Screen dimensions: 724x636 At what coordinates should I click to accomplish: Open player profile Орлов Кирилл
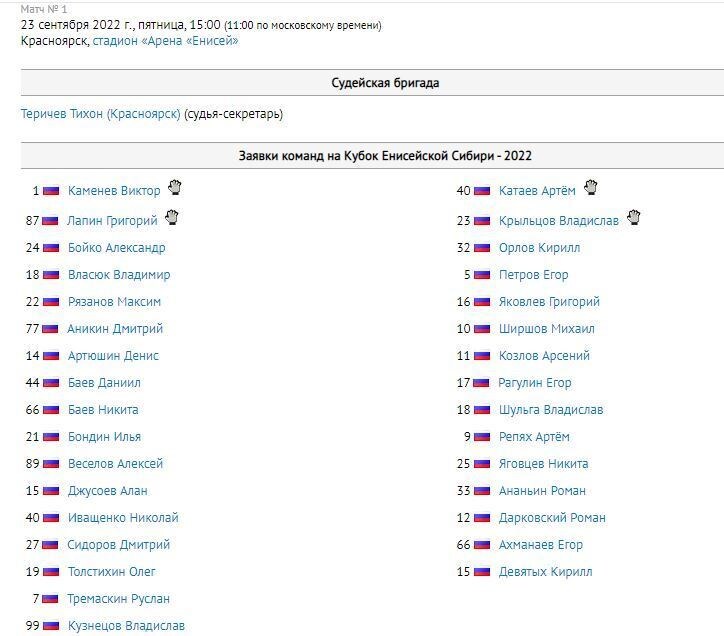coord(539,248)
